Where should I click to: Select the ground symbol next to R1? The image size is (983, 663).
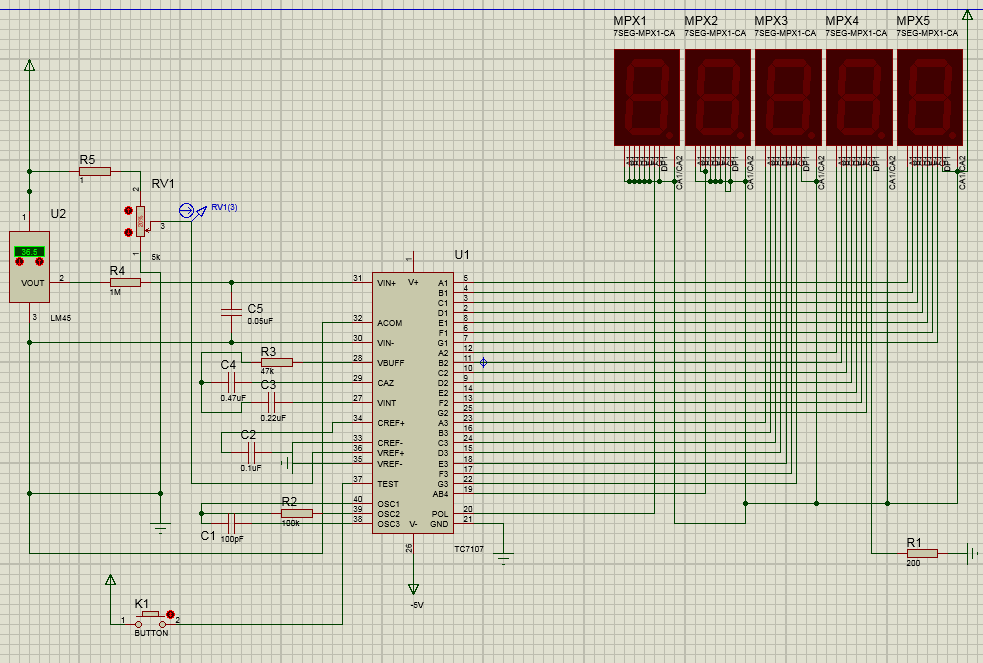tap(973, 553)
